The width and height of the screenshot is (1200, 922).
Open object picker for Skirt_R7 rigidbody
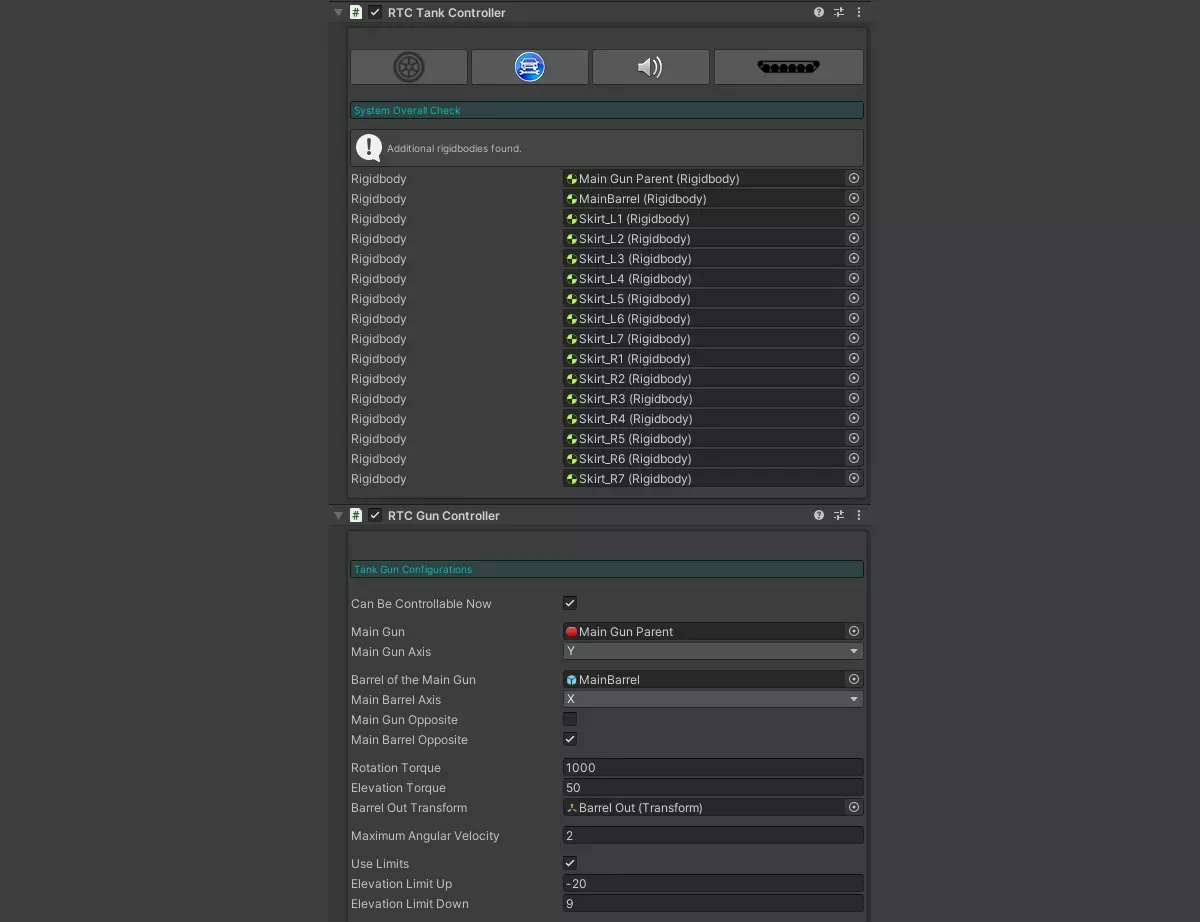point(854,478)
